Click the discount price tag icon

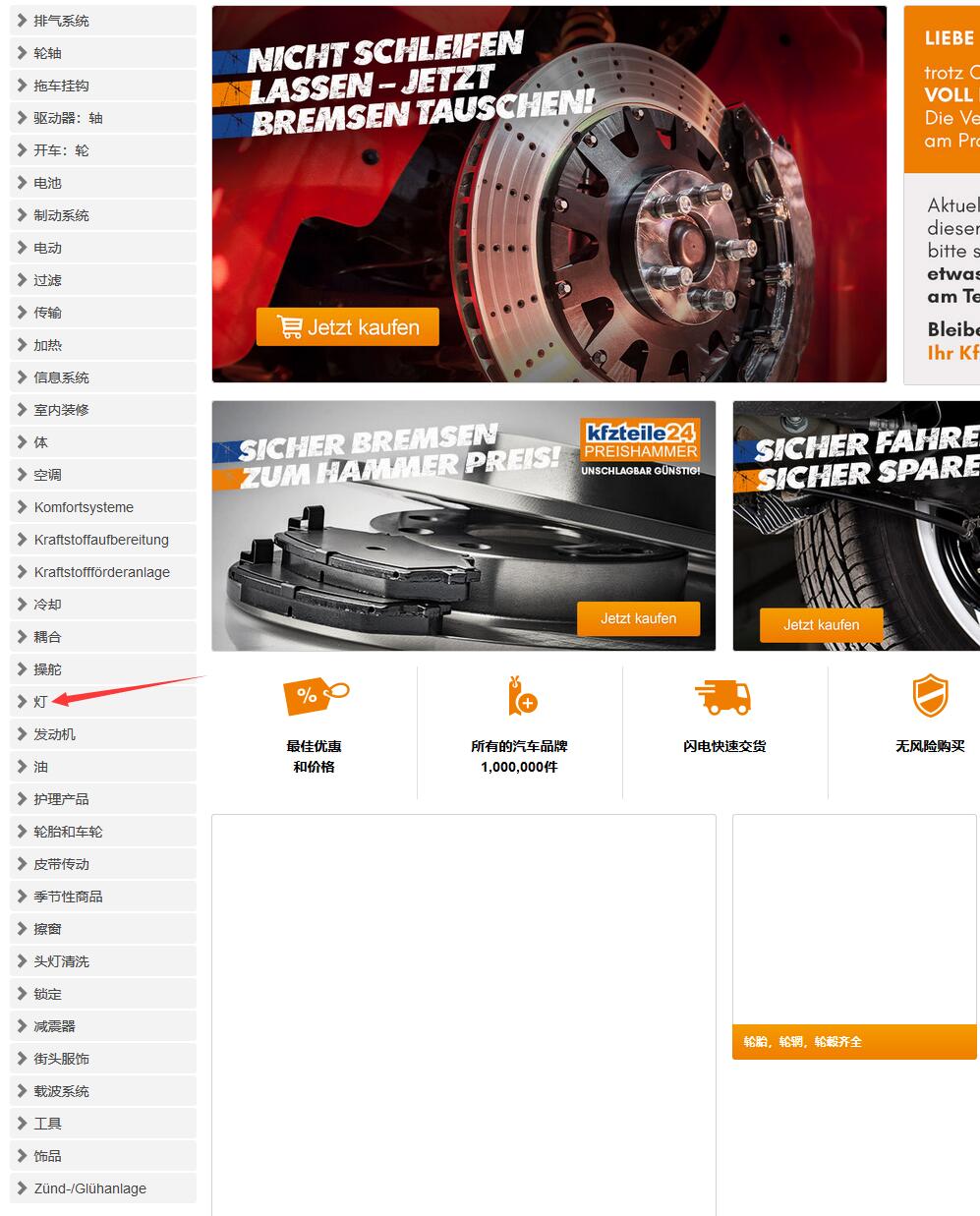click(316, 696)
